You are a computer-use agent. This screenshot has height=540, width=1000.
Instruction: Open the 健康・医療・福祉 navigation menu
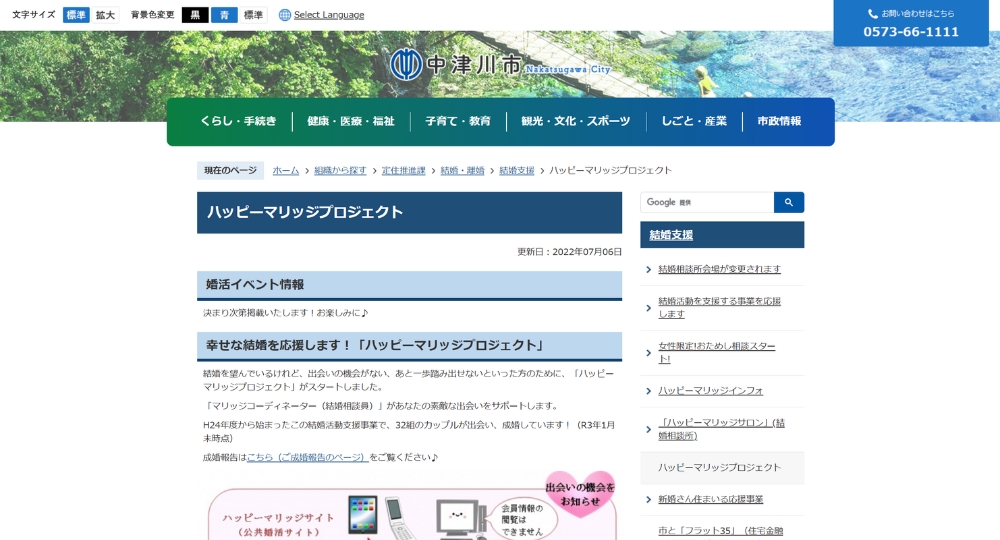click(350, 121)
